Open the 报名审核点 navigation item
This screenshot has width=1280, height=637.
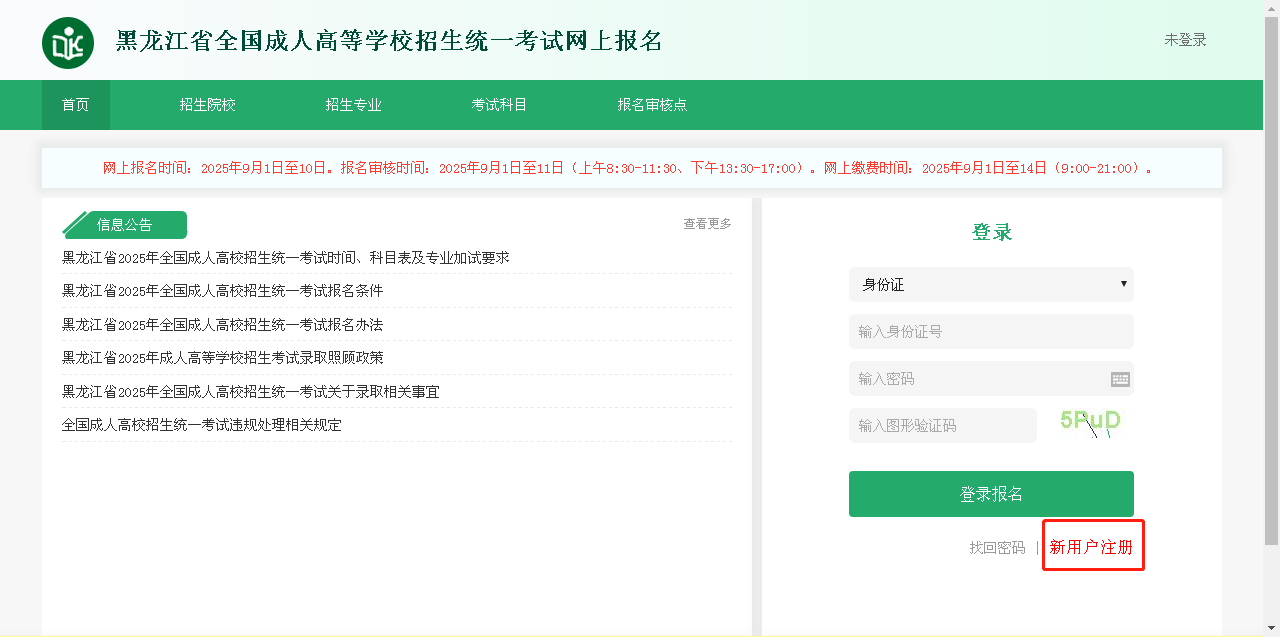click(x=652, y=105)
